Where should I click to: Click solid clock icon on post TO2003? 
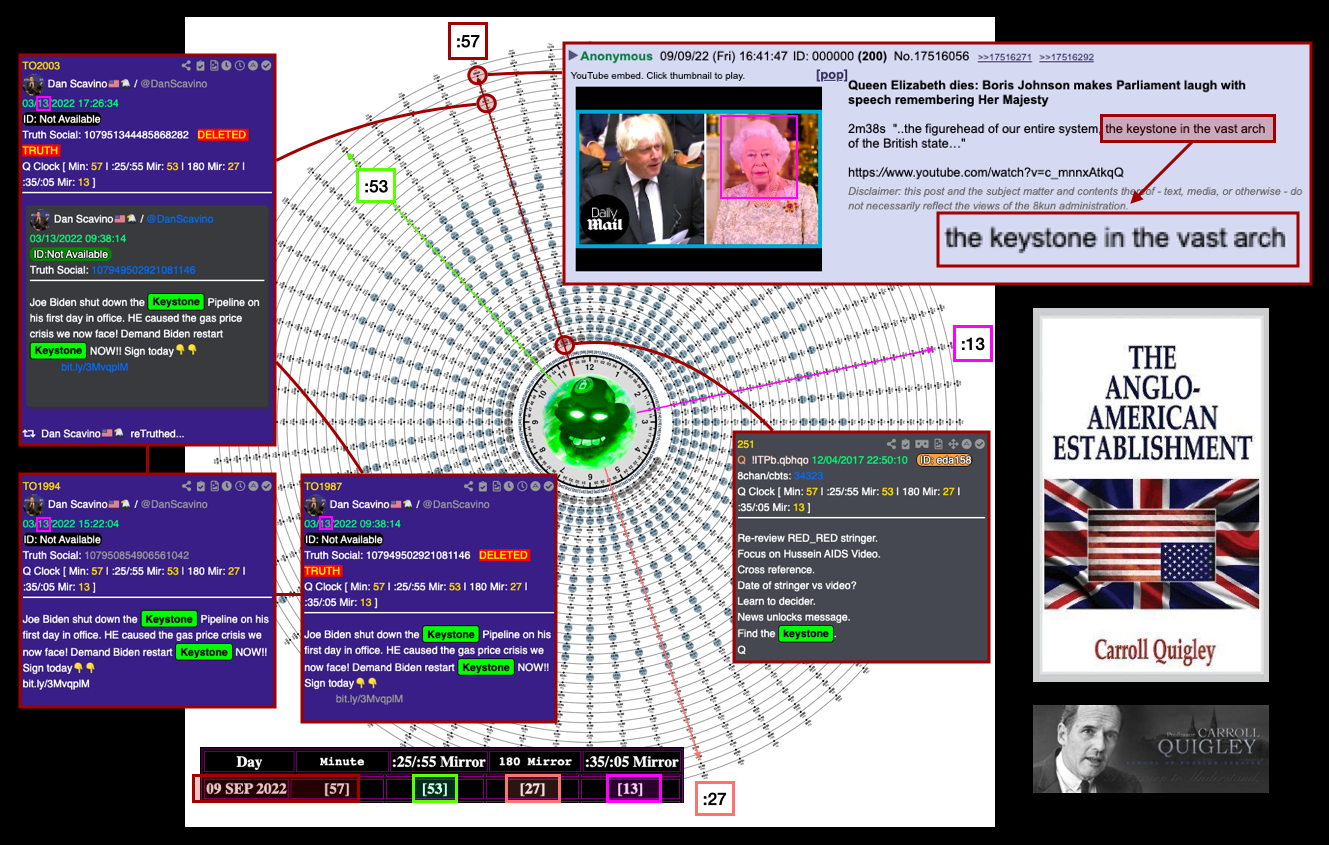pos(226,65)
